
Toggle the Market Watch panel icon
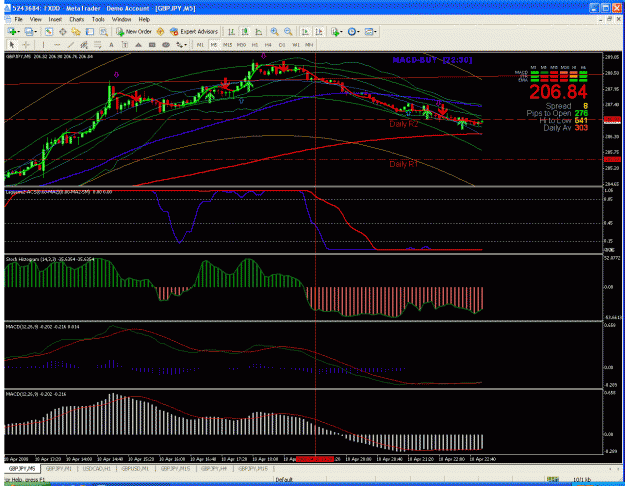click(x=49, y=31)
